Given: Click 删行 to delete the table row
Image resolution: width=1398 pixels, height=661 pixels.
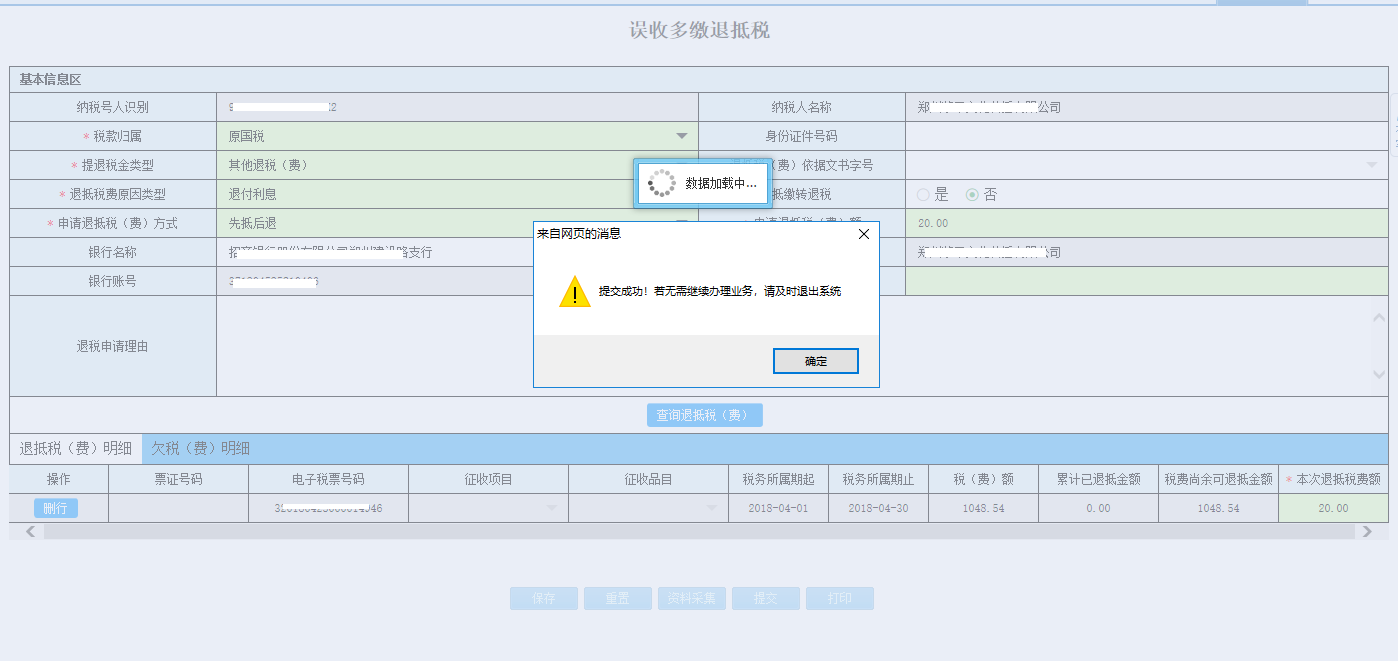Looking at the screenshot, I should [56, 508].
